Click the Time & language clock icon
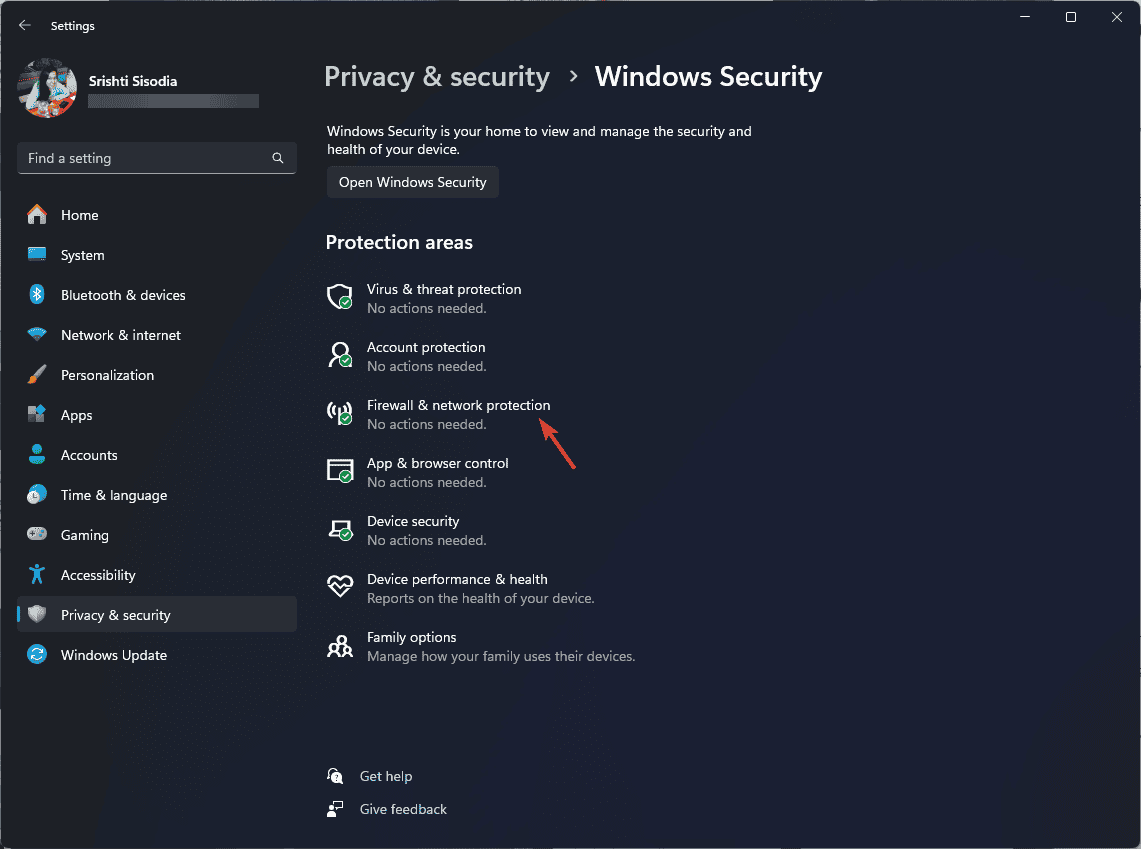This screenshot has width=1141, height=849. [x=37, y=495]
